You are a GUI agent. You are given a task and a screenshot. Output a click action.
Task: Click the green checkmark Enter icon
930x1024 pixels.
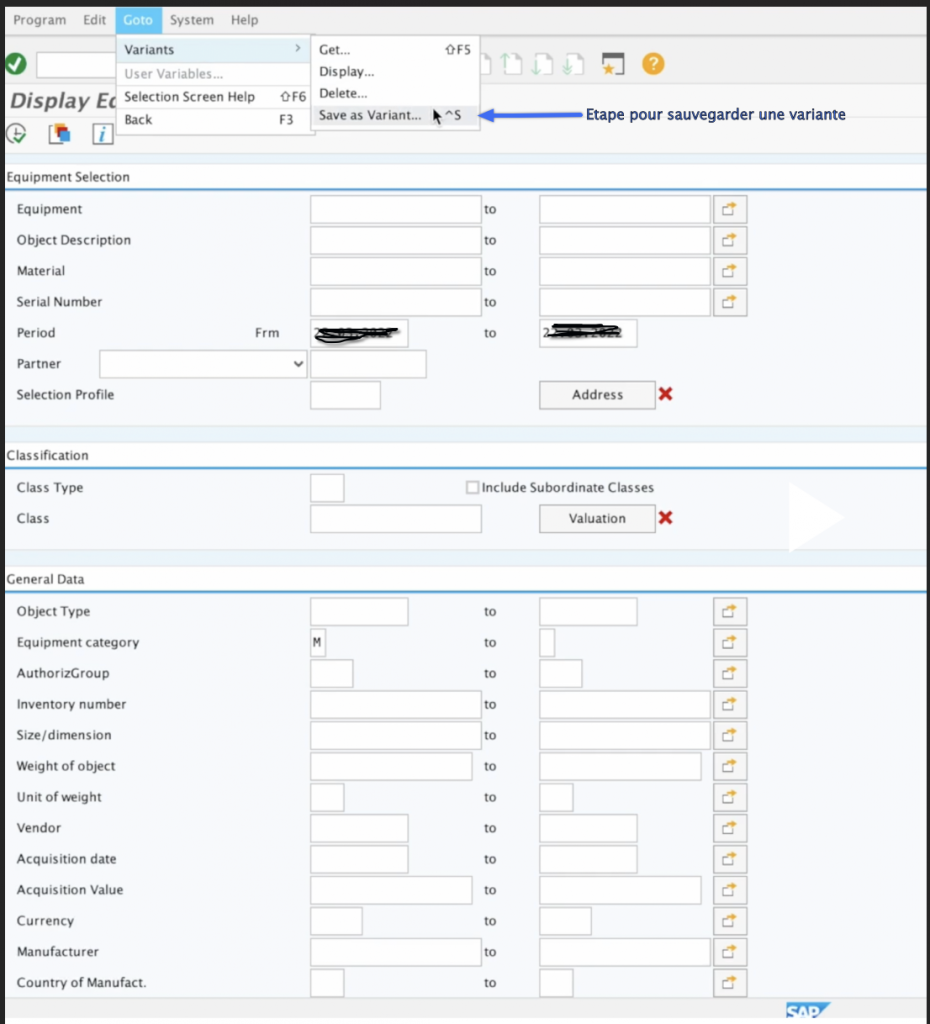point(15,64)
